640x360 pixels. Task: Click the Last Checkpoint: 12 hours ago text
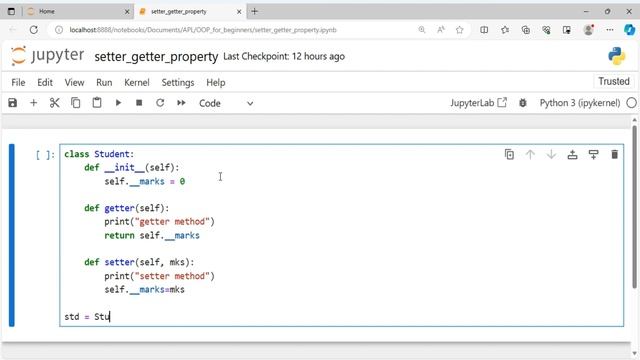[284, 56]
